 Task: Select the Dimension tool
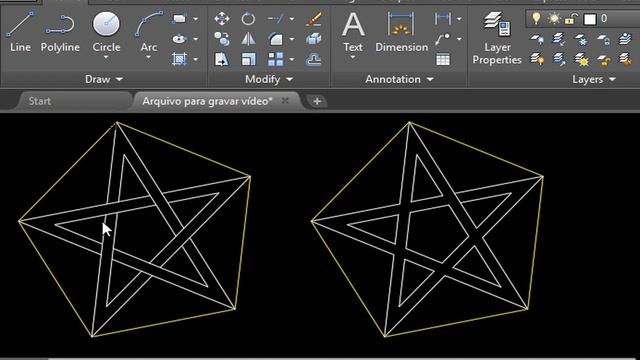point(402,32)
